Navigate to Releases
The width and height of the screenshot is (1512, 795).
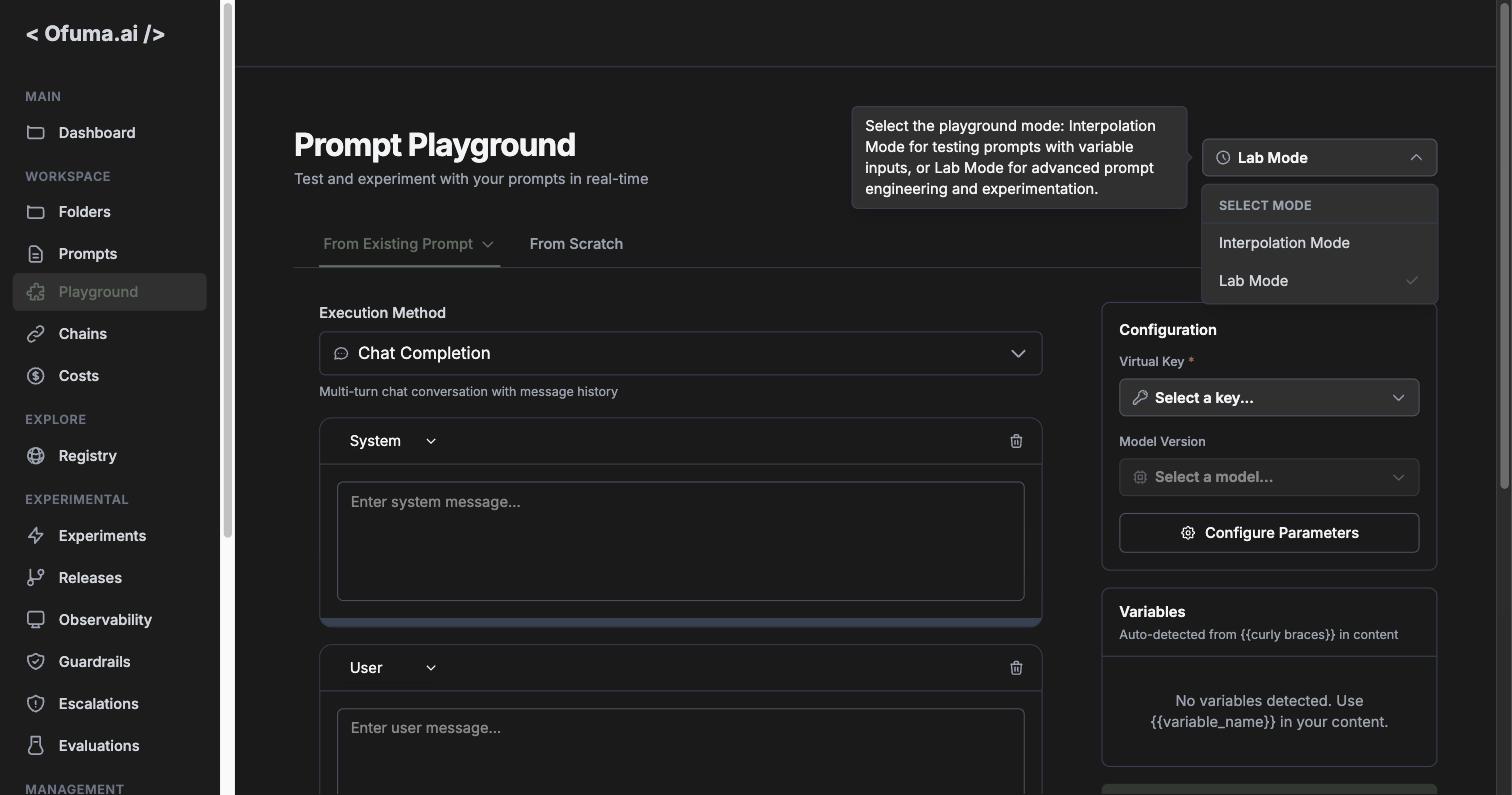(109, 578)
